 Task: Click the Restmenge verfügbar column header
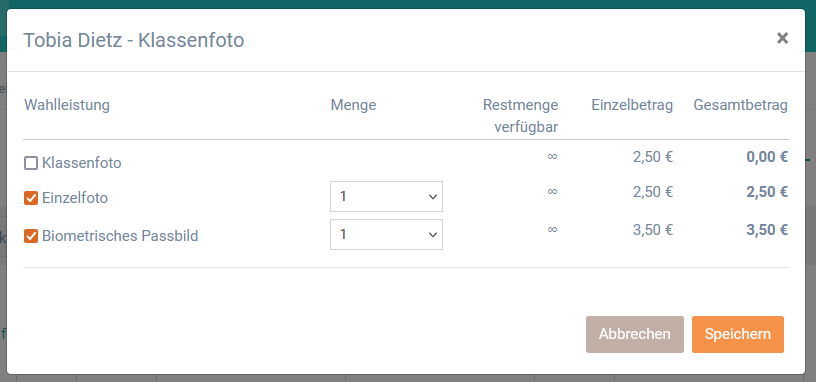click(520, 116)
